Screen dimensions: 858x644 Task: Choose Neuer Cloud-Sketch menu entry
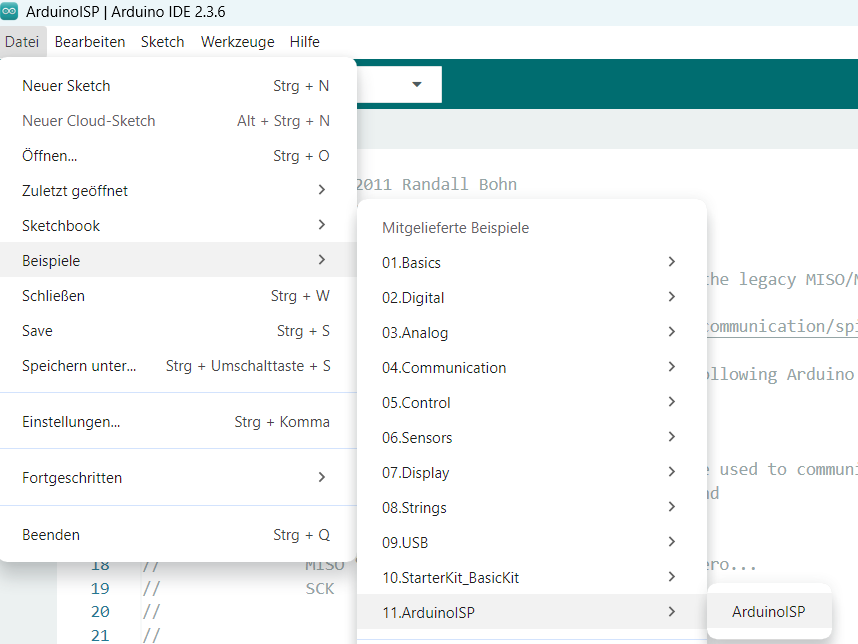point(176,121)
